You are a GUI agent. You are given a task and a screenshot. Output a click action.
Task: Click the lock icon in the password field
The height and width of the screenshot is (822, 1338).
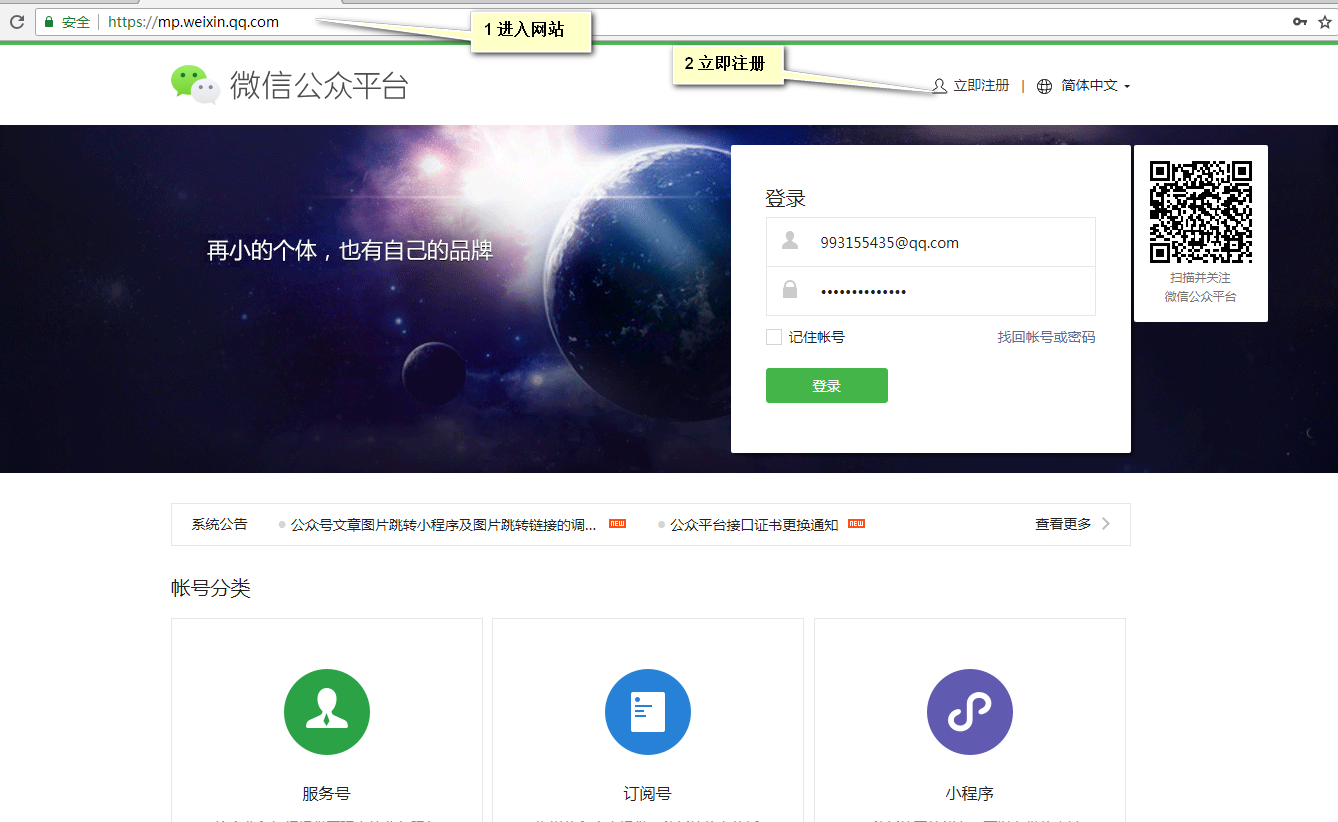[x=790, y=290]
